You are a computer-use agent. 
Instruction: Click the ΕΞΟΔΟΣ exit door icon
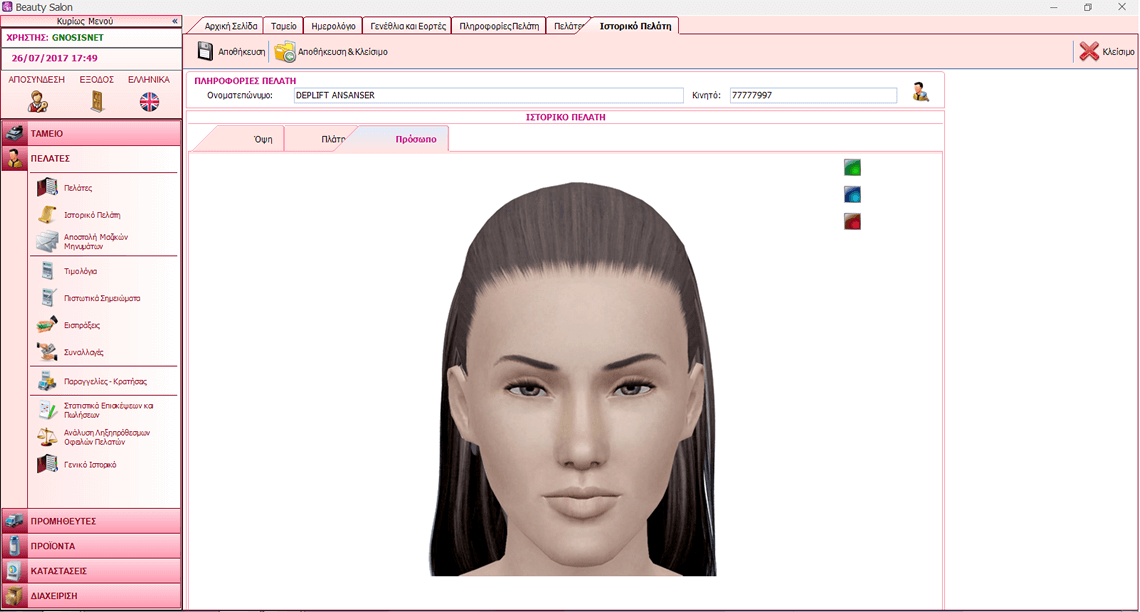tap(97, 101)
